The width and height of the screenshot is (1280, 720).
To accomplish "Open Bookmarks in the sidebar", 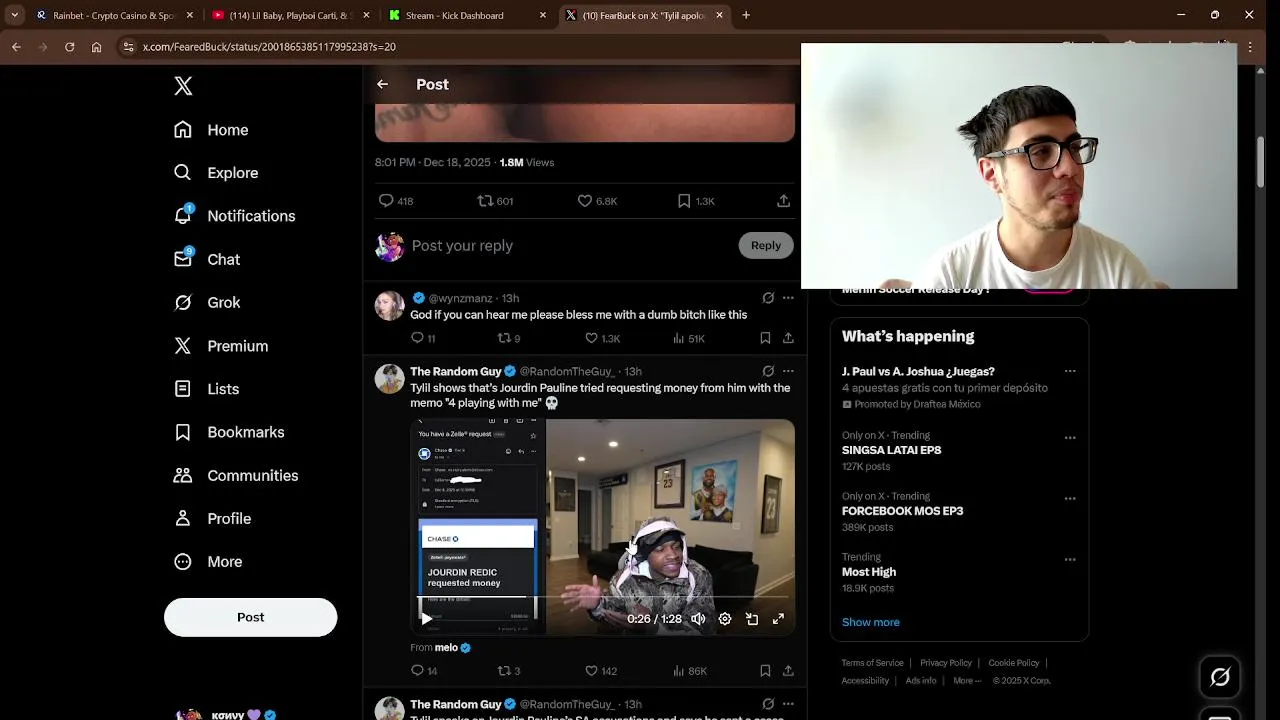I will (229, 432).
